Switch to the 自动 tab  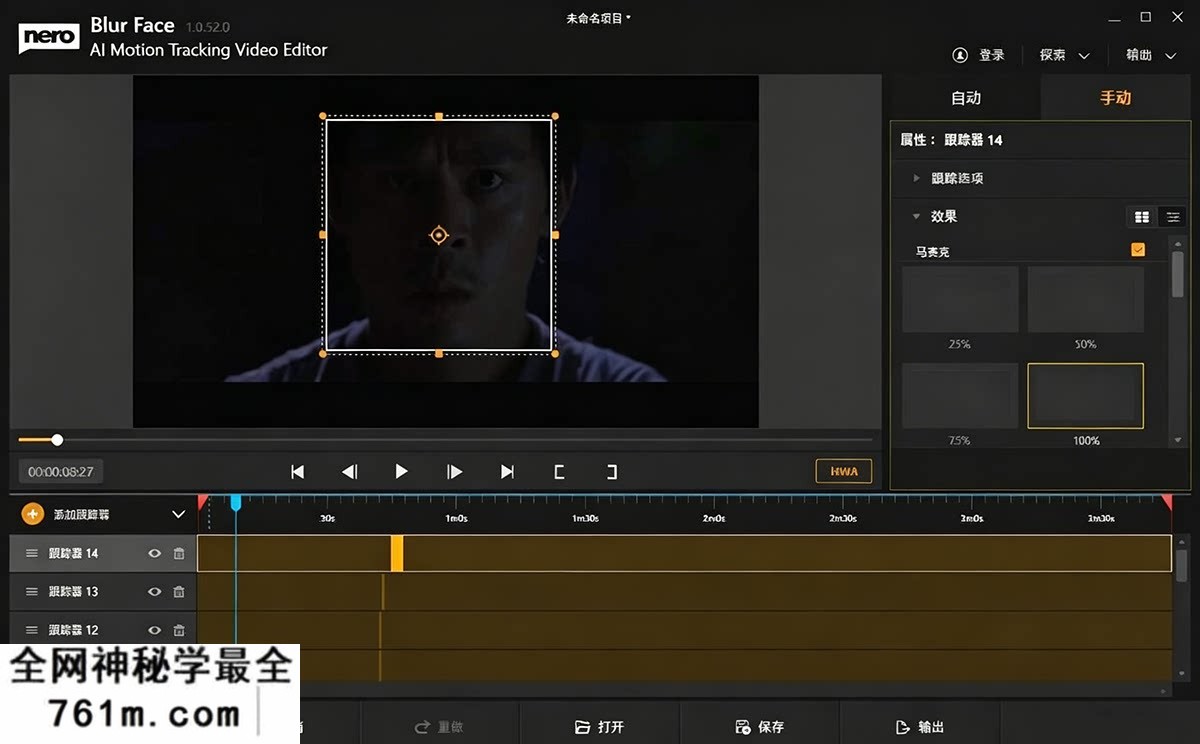tap(965, 98)
